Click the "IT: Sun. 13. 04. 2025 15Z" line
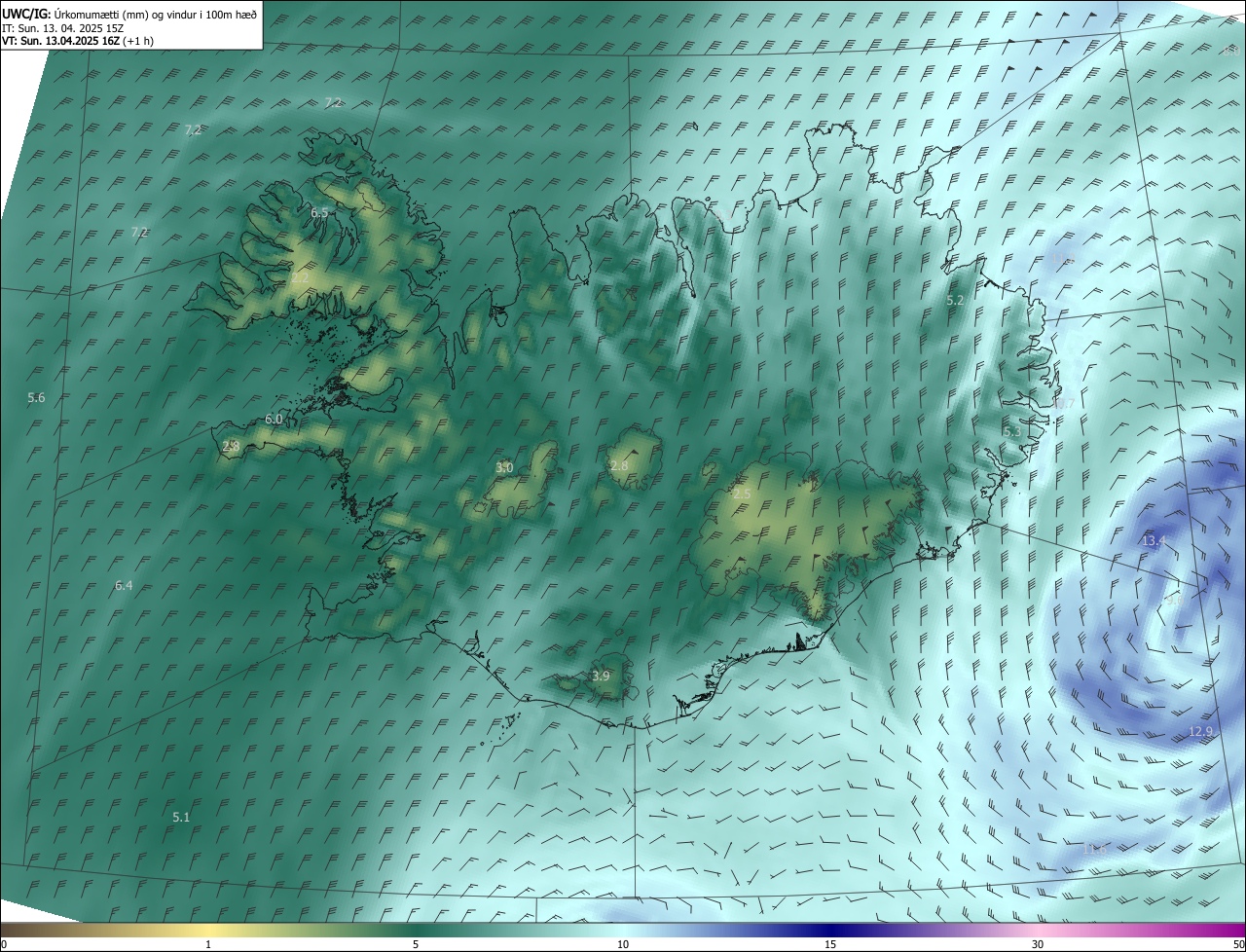Screen dimensions: 1246x952 (62, 27)
